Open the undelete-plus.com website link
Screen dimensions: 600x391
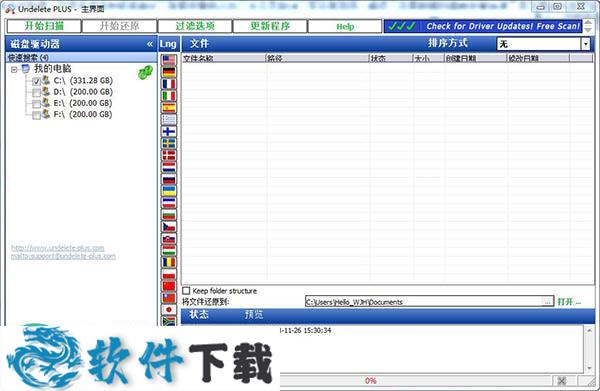tap(57, 248)
